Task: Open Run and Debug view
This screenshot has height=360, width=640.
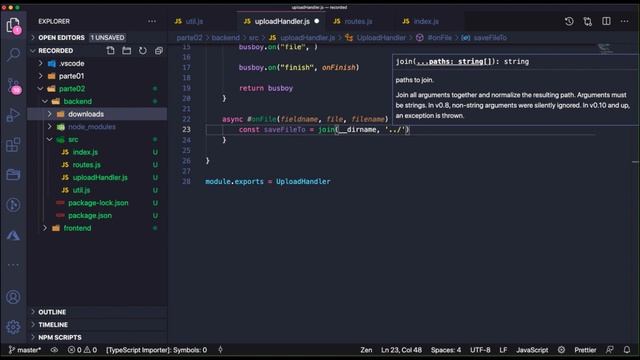Action: 13,115
